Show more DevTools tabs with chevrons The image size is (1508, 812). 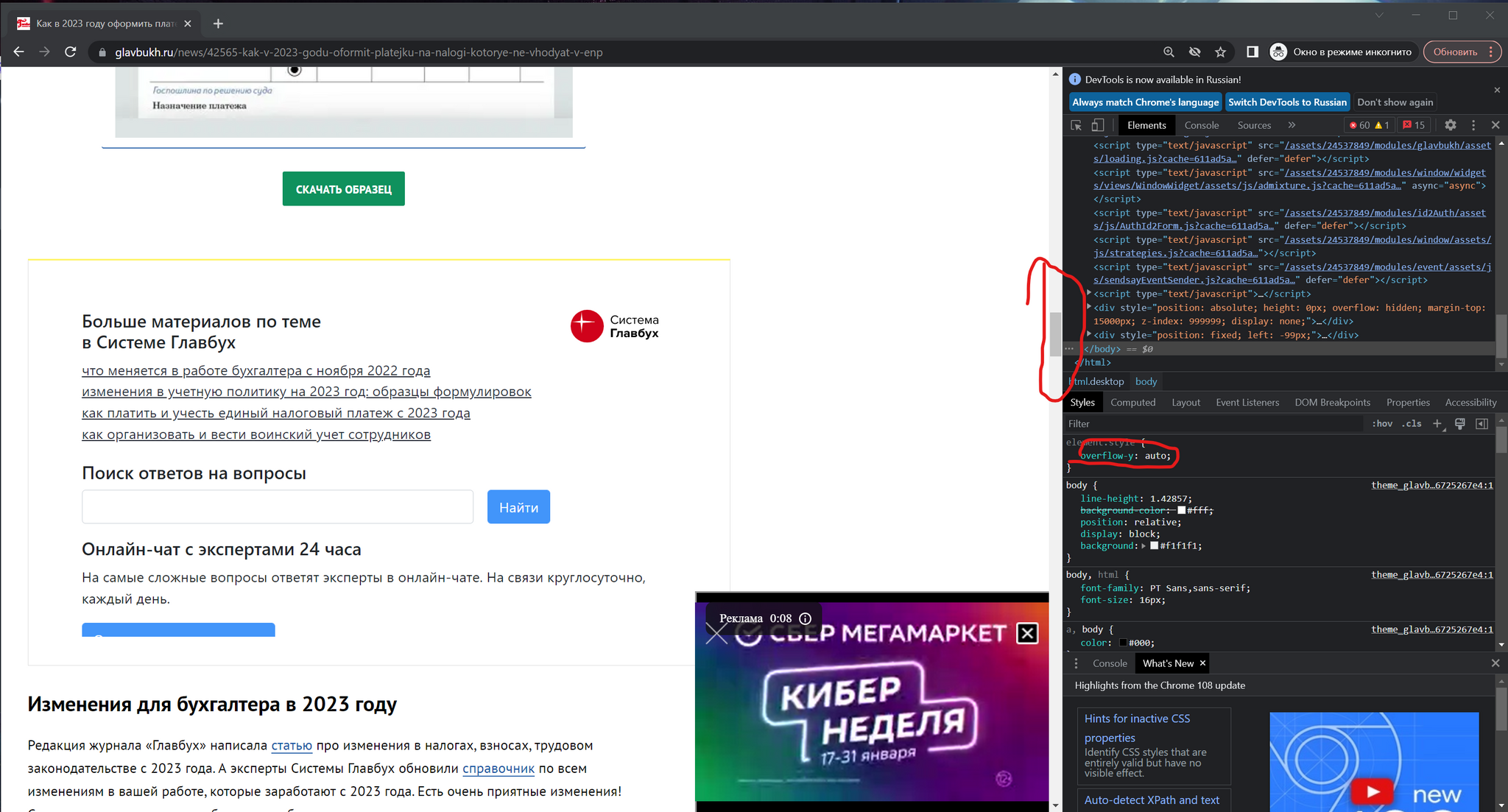coord(1292,125)
